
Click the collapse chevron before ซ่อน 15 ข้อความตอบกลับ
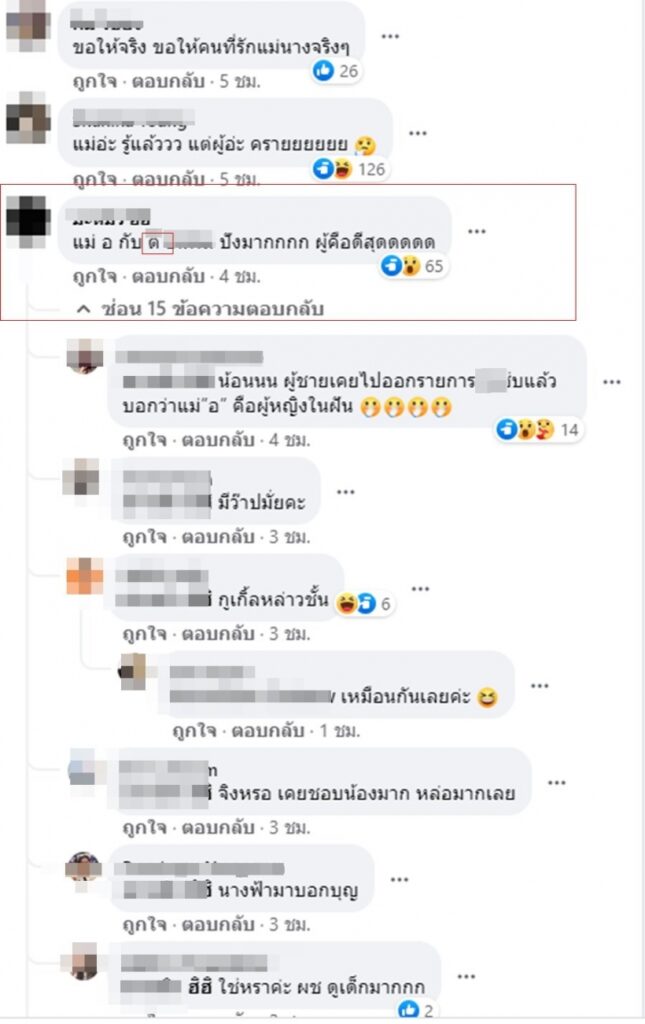tap(83, 309)
